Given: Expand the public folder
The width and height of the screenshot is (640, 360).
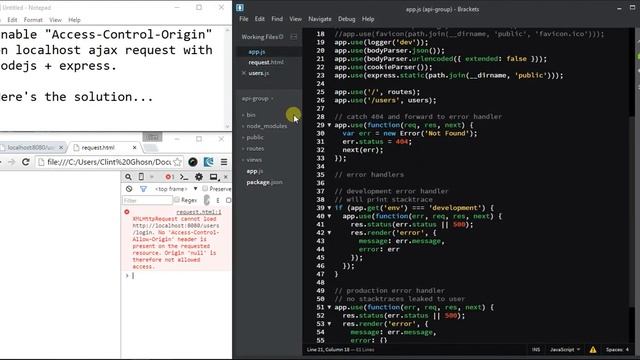Looking at the screenshot, I should pyautogui.click(x=253, y=138).
